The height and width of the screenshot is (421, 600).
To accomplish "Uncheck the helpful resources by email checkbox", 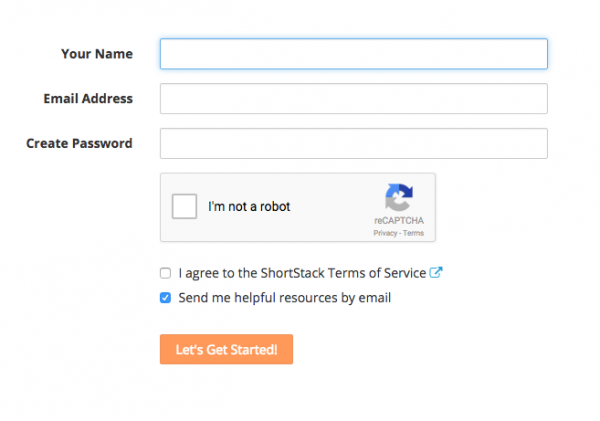I will coord(165,297).
